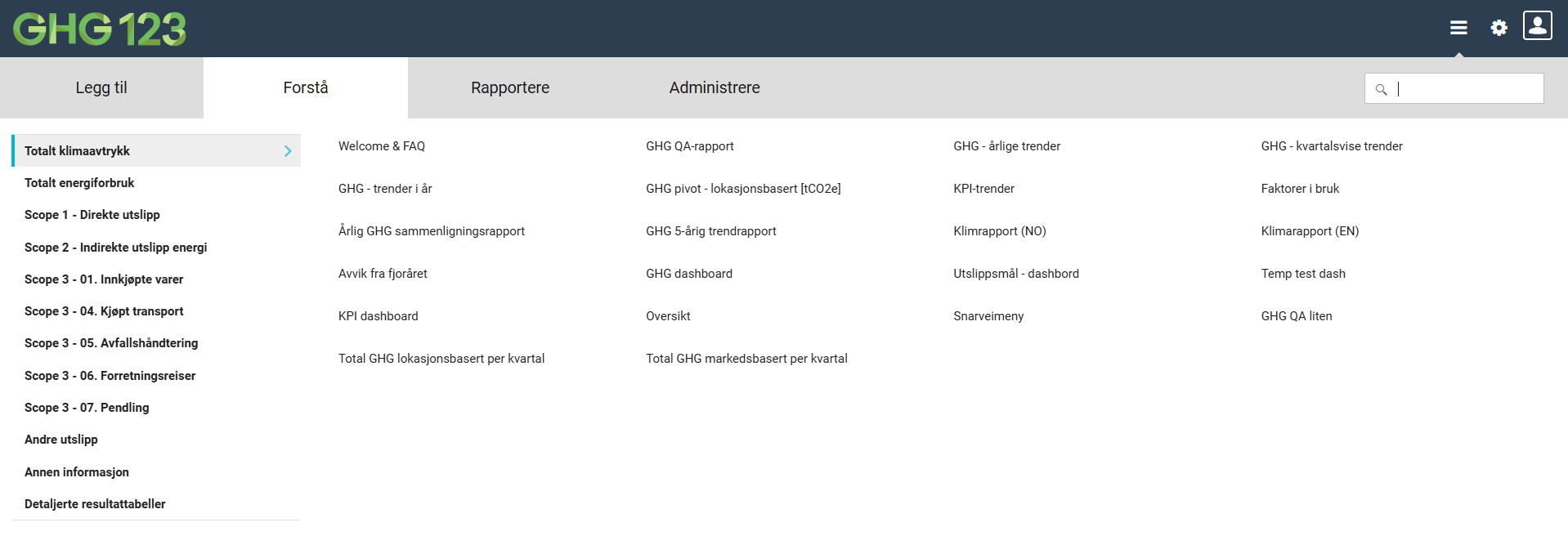Click the user profile icon
Image resolution: width=1568 pixels, height=536 pixels.
[1537, 25]
